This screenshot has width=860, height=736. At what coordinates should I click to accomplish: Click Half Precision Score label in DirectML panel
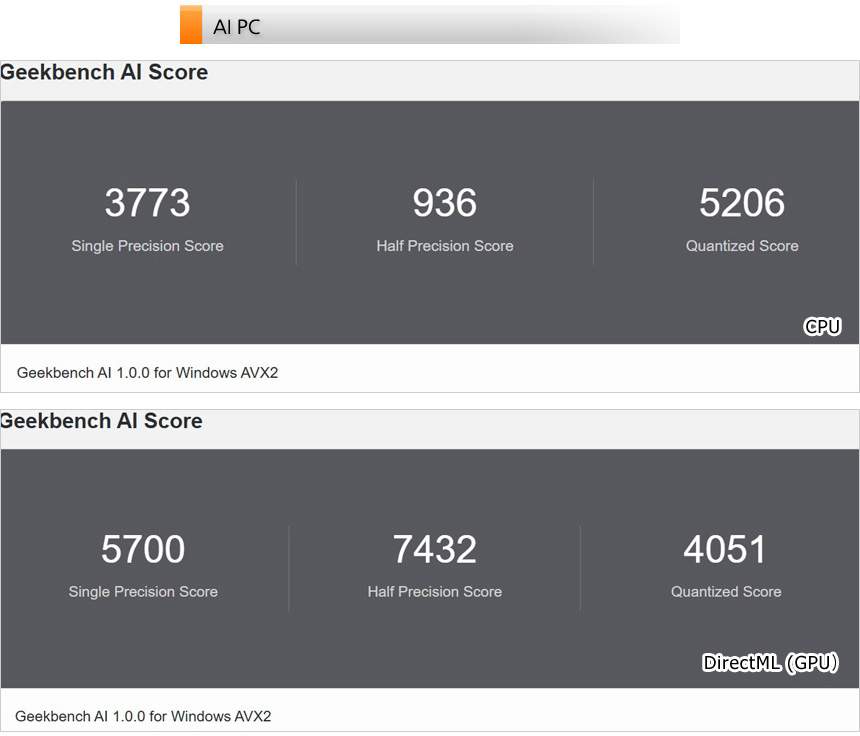pyautogui.click(x=434, y=592)
